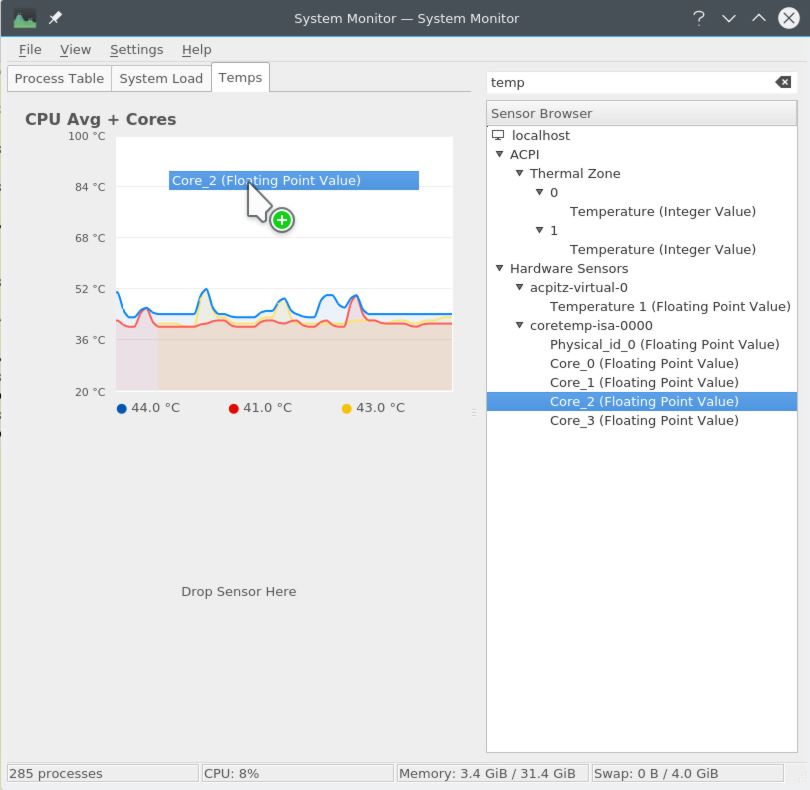Image resolution: width=810 pixels, height=790 pixels.
Task: Click the question mark help icon
Action: 698,19
